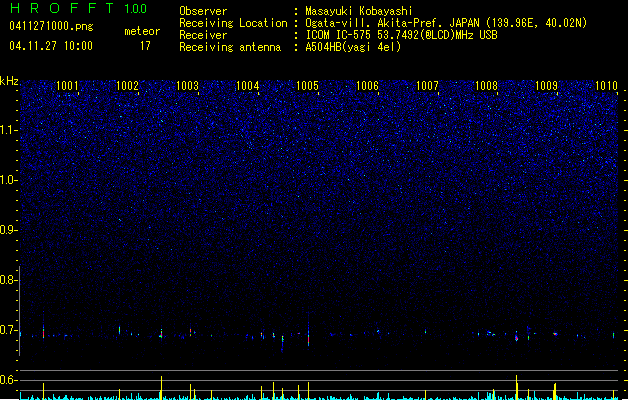Image resolution: width=629 pixels, height=400 pixels.
Task: Click the 1.1 frequency axis label
Action: click(x=8, y=130)
